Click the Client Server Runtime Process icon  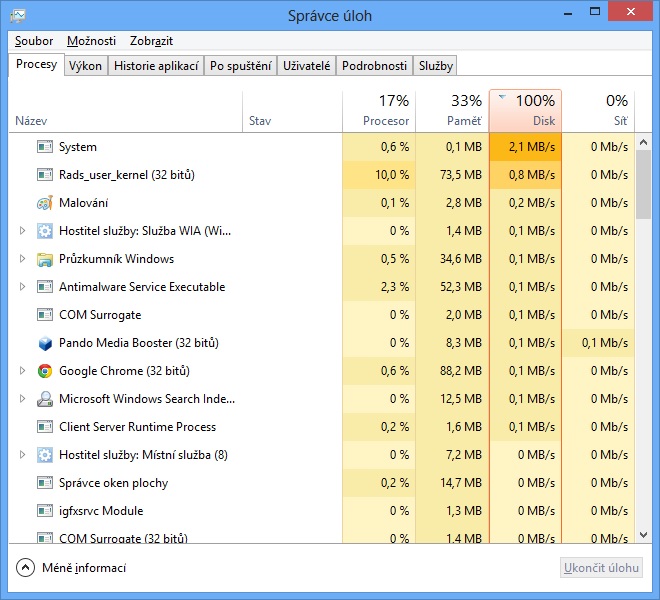pyautogui.click(x=45, y=427)
